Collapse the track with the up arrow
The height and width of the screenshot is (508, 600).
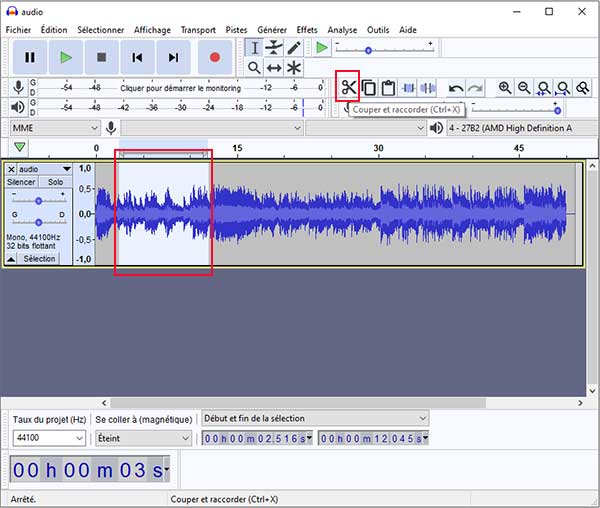[11, 259]
